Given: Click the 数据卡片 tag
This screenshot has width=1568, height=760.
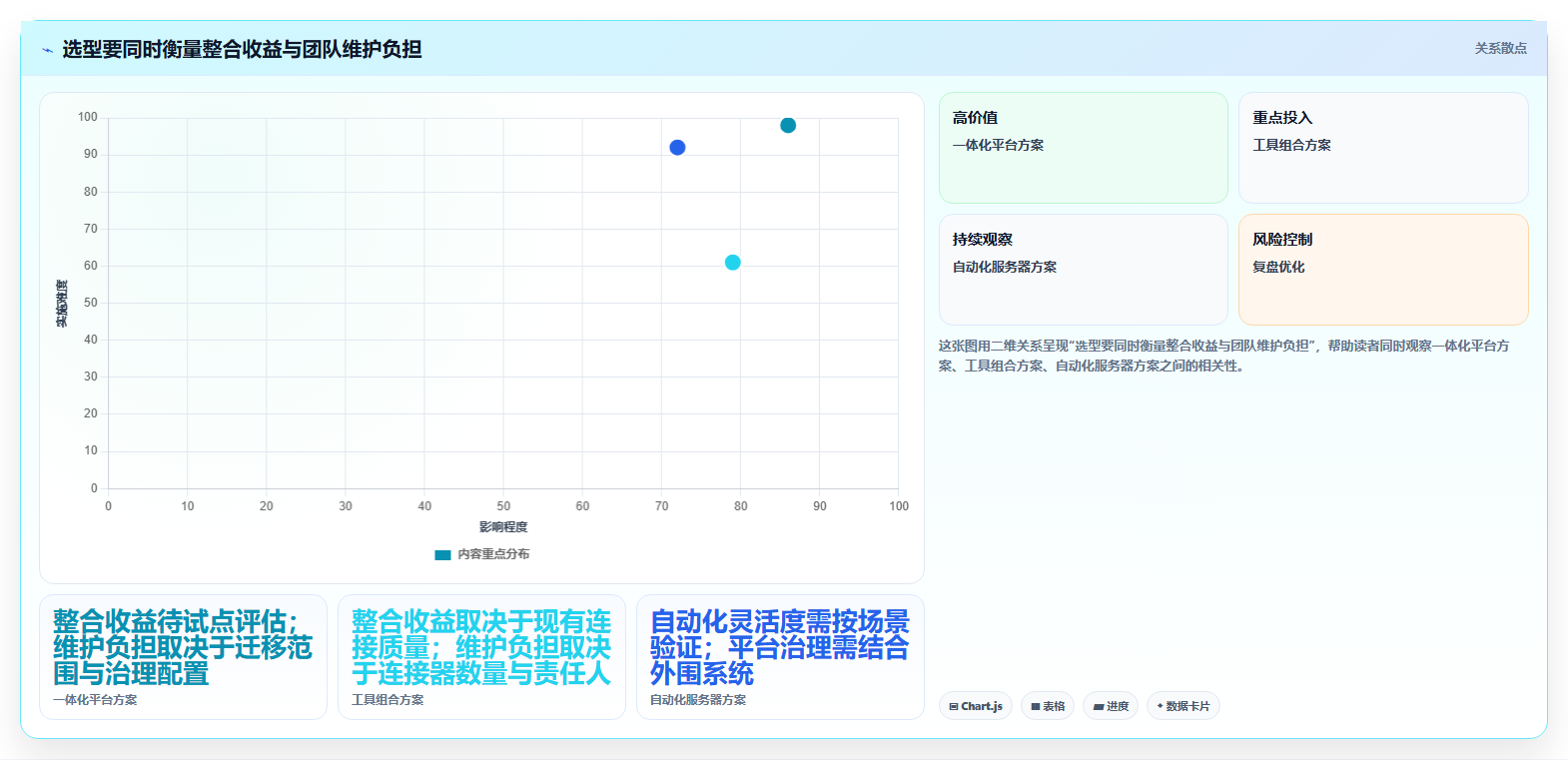Looking at the screenshot, I should [x=1183, y=706].
